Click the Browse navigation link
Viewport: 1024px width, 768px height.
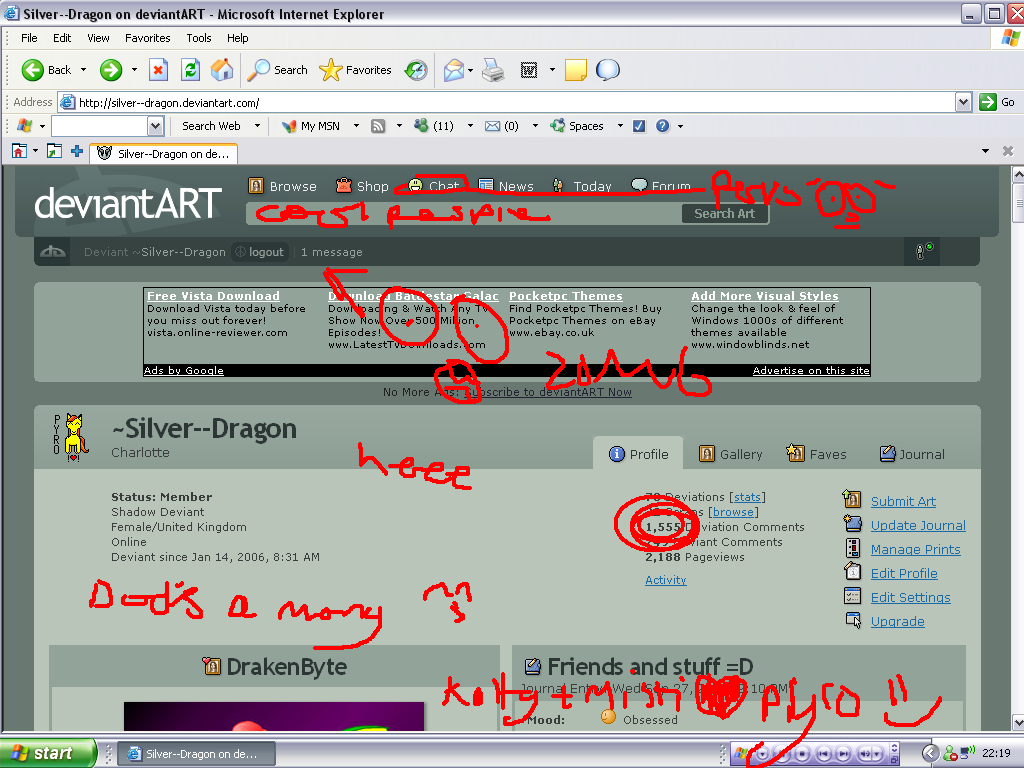[283, 186]
